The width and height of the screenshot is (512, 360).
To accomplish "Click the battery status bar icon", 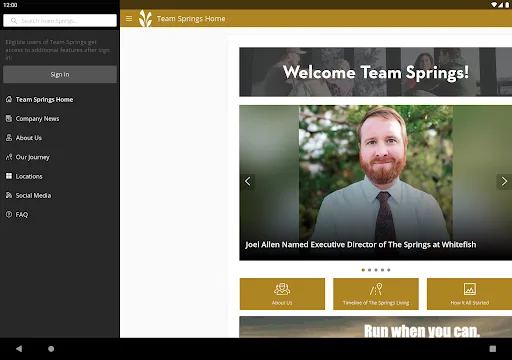I will [x=507, y=5].
